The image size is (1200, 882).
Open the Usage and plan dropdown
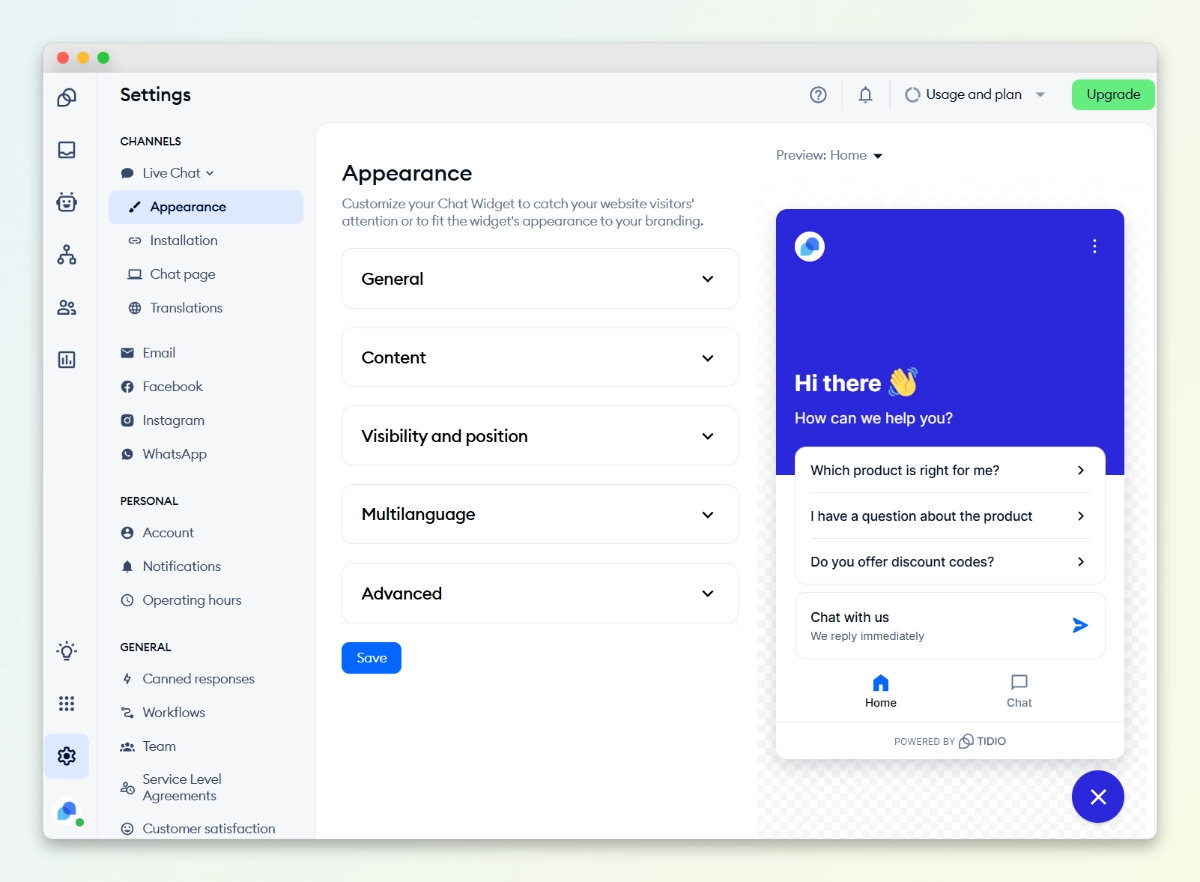pos(975,95)
